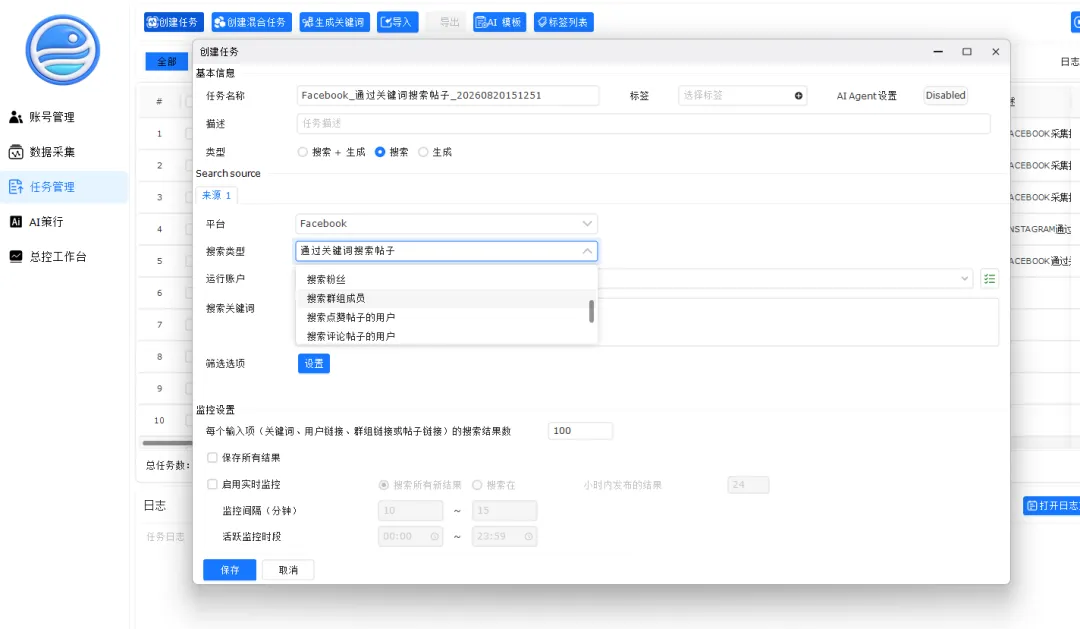This screenshot has height=629, width=1080.
Task: Click the blue 设置 filter button
Action: pyautogui.click(x=314, y=364)
